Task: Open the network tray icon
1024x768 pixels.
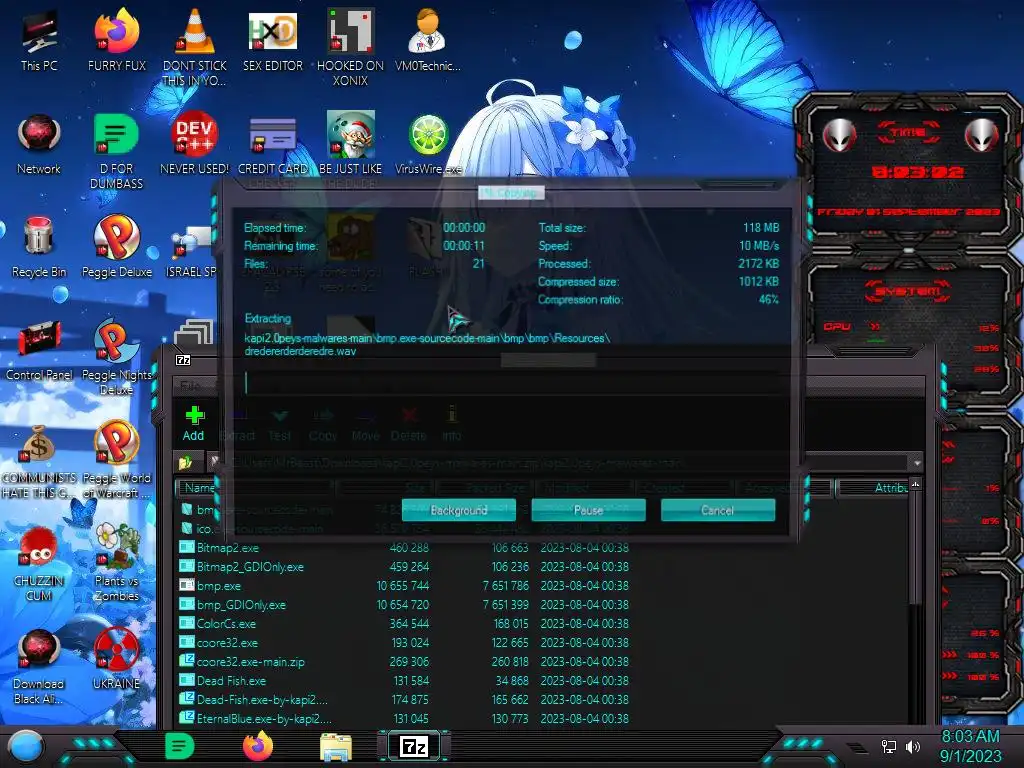Action: click(x=889, y=746)
